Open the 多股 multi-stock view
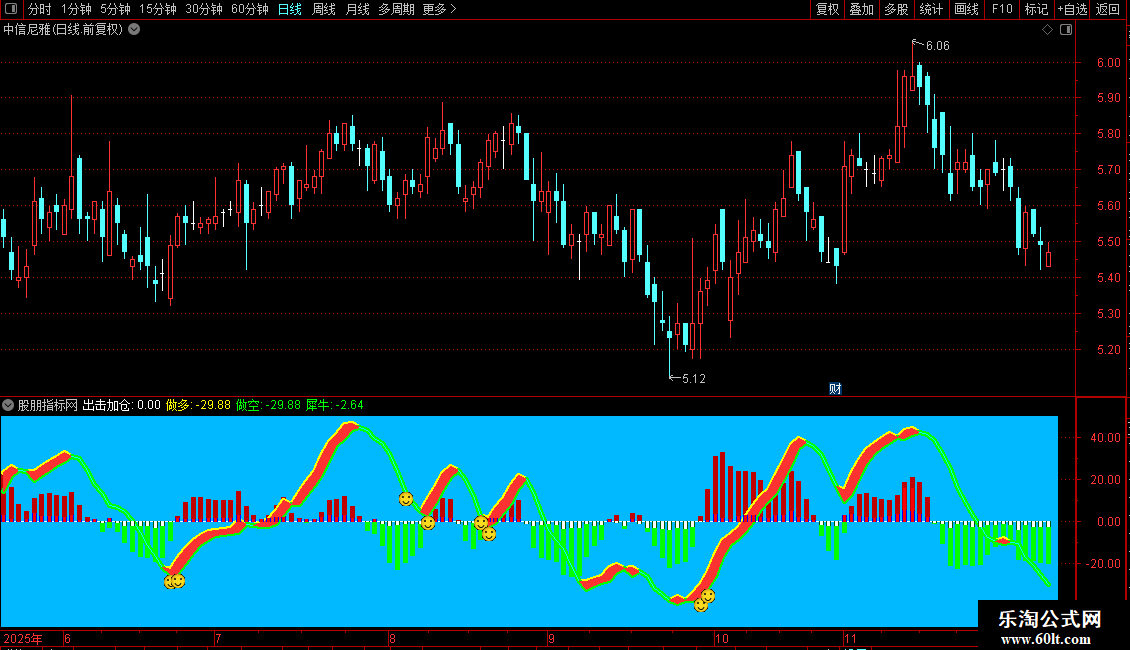Screen dimensions: 1130x650 [896, 9]
